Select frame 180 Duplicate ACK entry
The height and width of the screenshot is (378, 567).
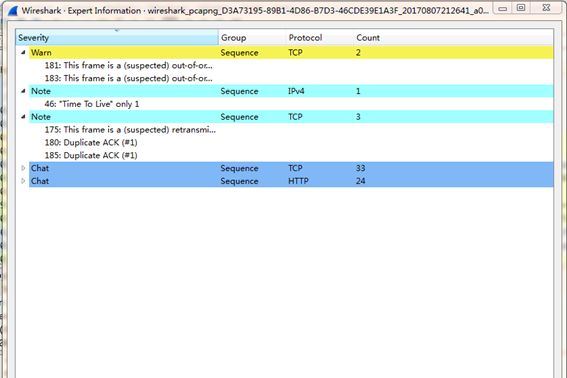click(x=91, y=143)
